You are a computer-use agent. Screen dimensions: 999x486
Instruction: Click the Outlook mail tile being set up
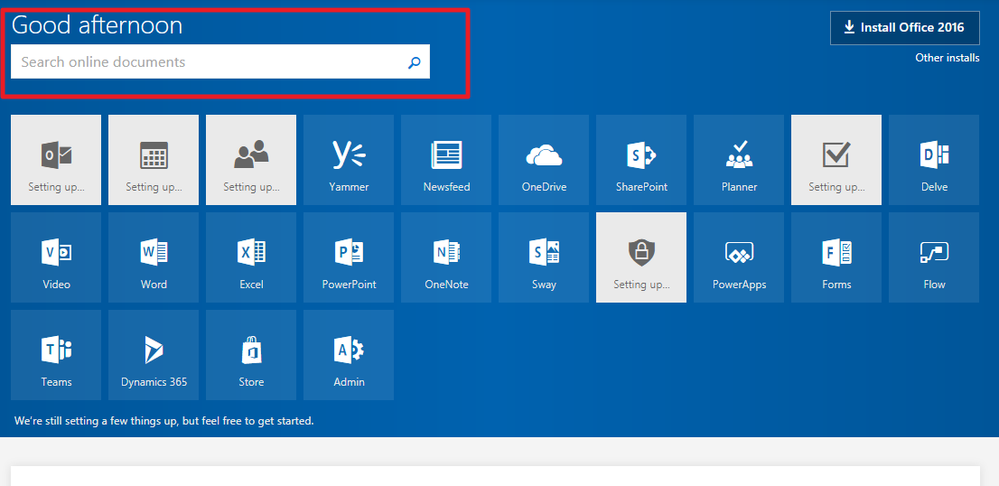56,160
